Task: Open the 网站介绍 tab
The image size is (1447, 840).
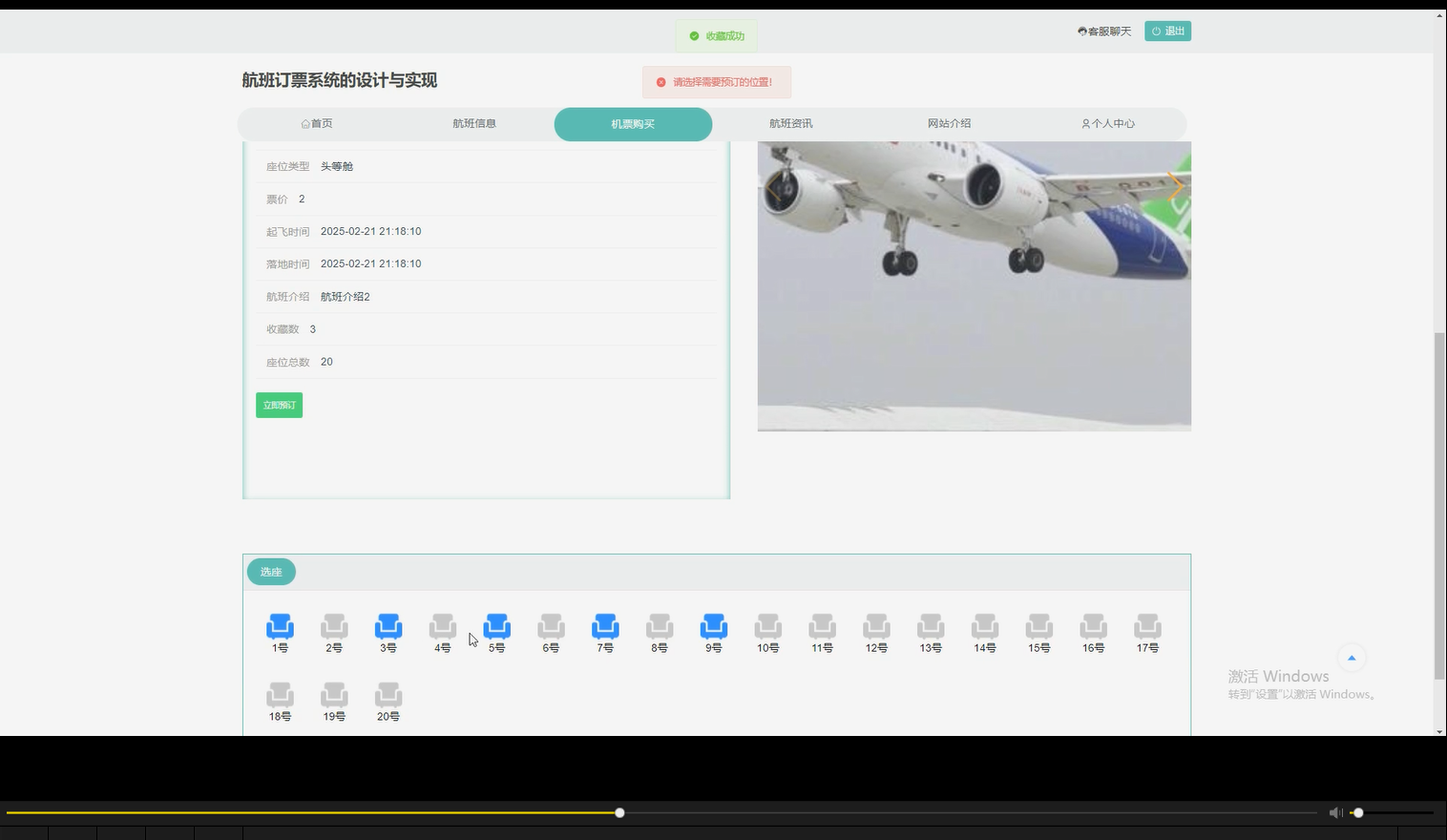Action: pos(948,123)
